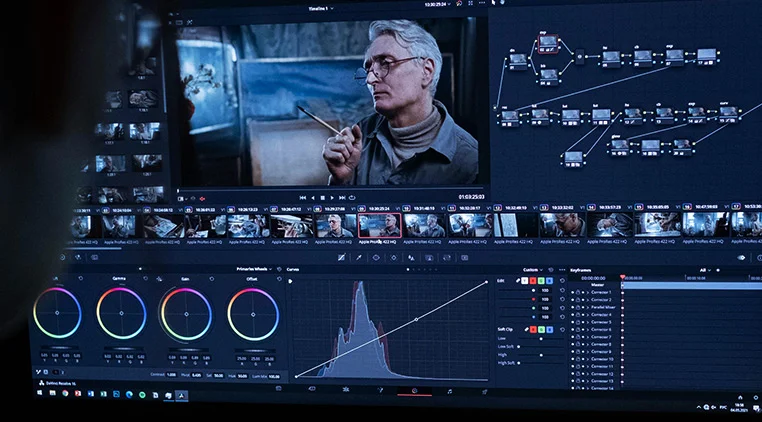
Task: Open the 3D stereoscopic palette icon
Action: point(464,257)
